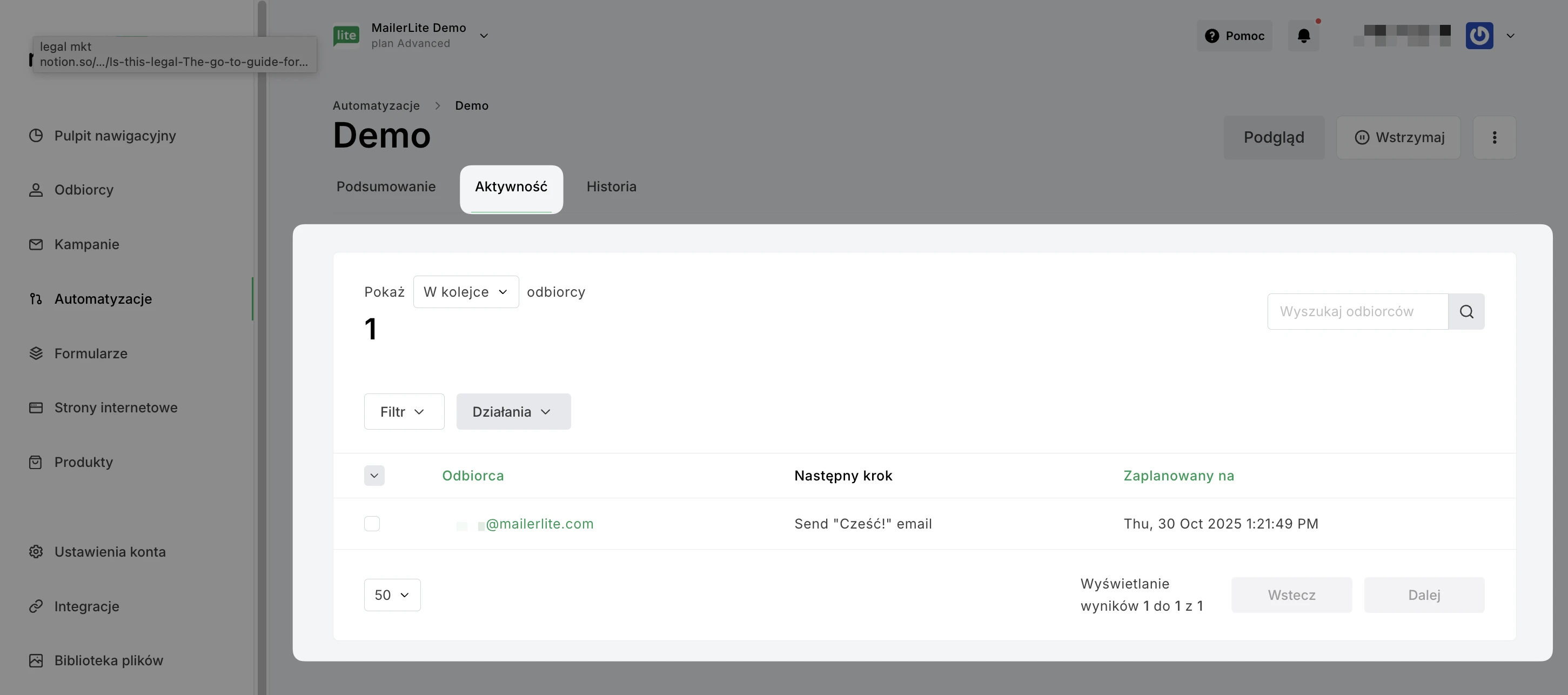The width and height of the screenshot is (1568, 695).
Task: Open the select-all checkbox dropdown in the table header
Action: (374, 476)
